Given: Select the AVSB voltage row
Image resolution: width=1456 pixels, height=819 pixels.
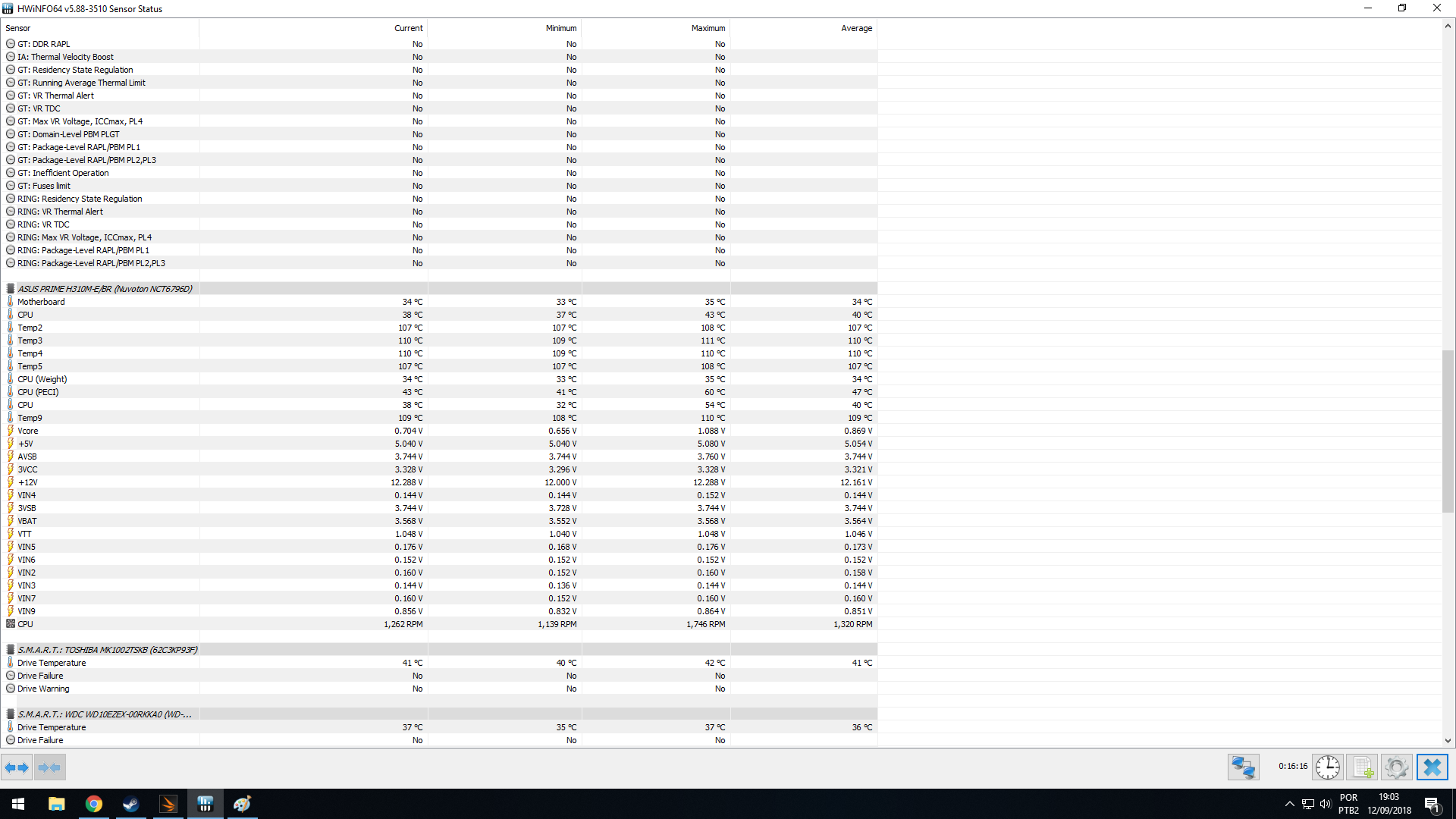Looking at the screenshot, I should coord(440,457).
